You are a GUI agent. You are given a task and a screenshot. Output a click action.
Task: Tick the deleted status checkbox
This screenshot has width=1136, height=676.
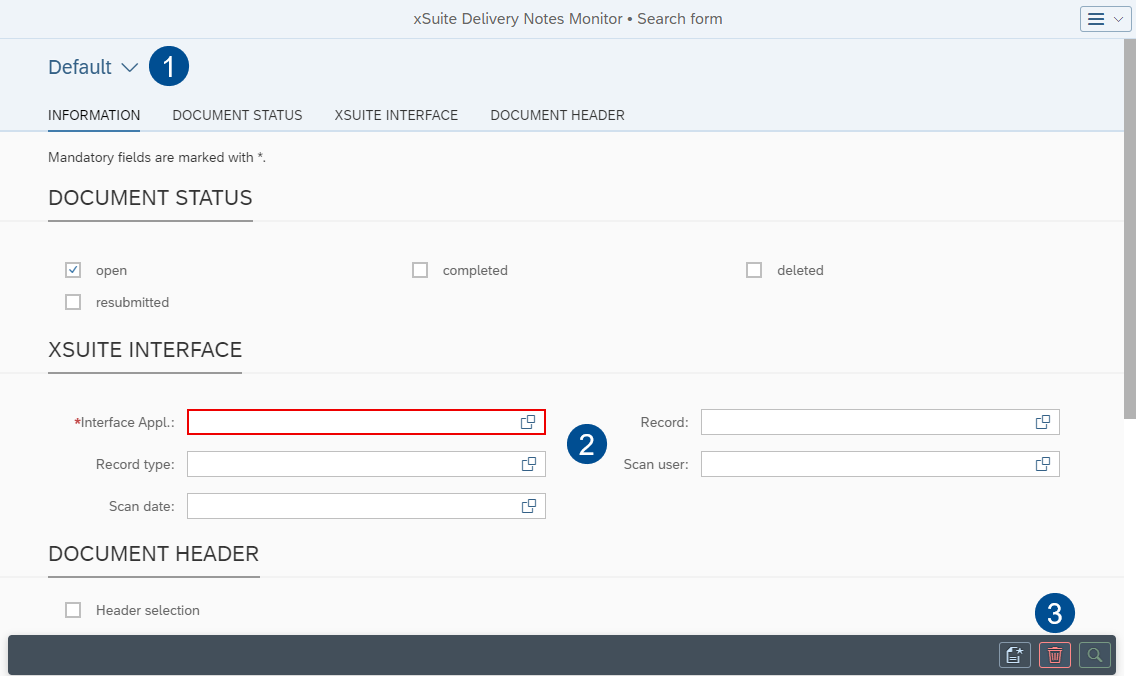(x=754, y=270)
